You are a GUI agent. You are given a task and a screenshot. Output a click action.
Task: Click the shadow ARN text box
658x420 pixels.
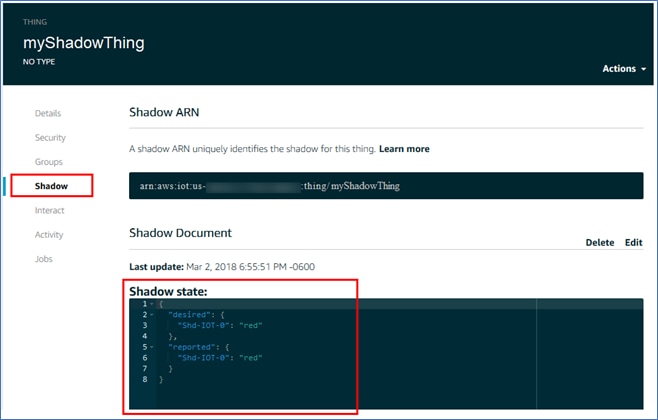(385, 186)
